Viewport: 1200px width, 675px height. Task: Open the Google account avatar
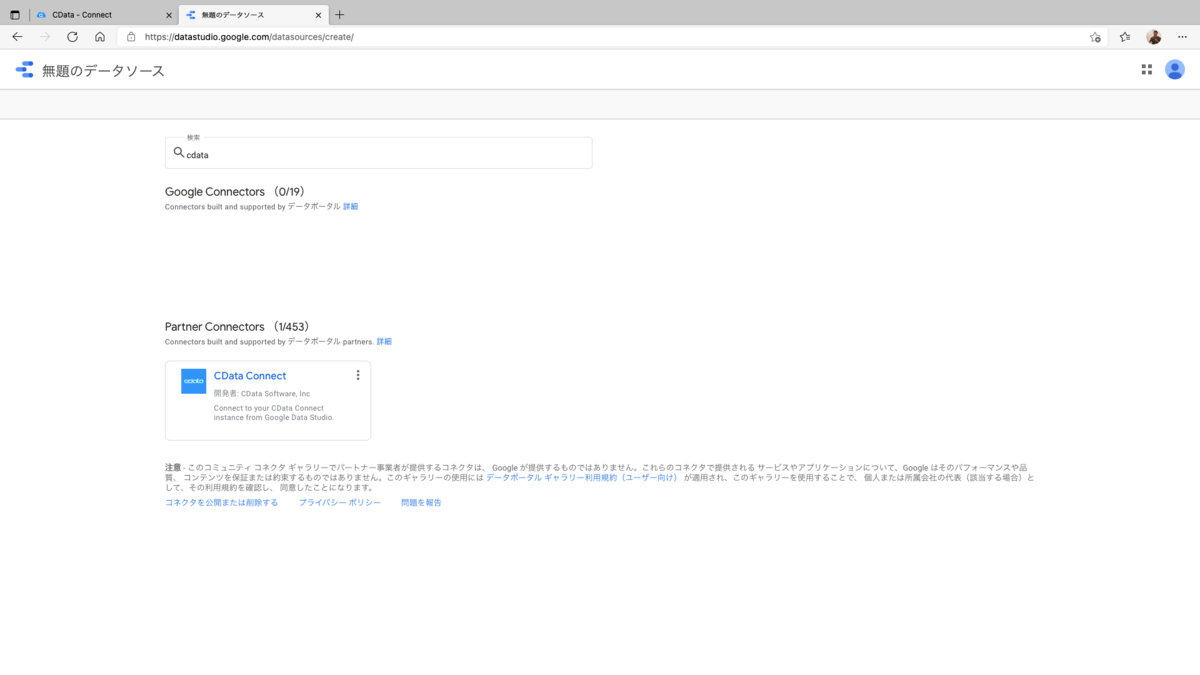[x=1175, y=70]
